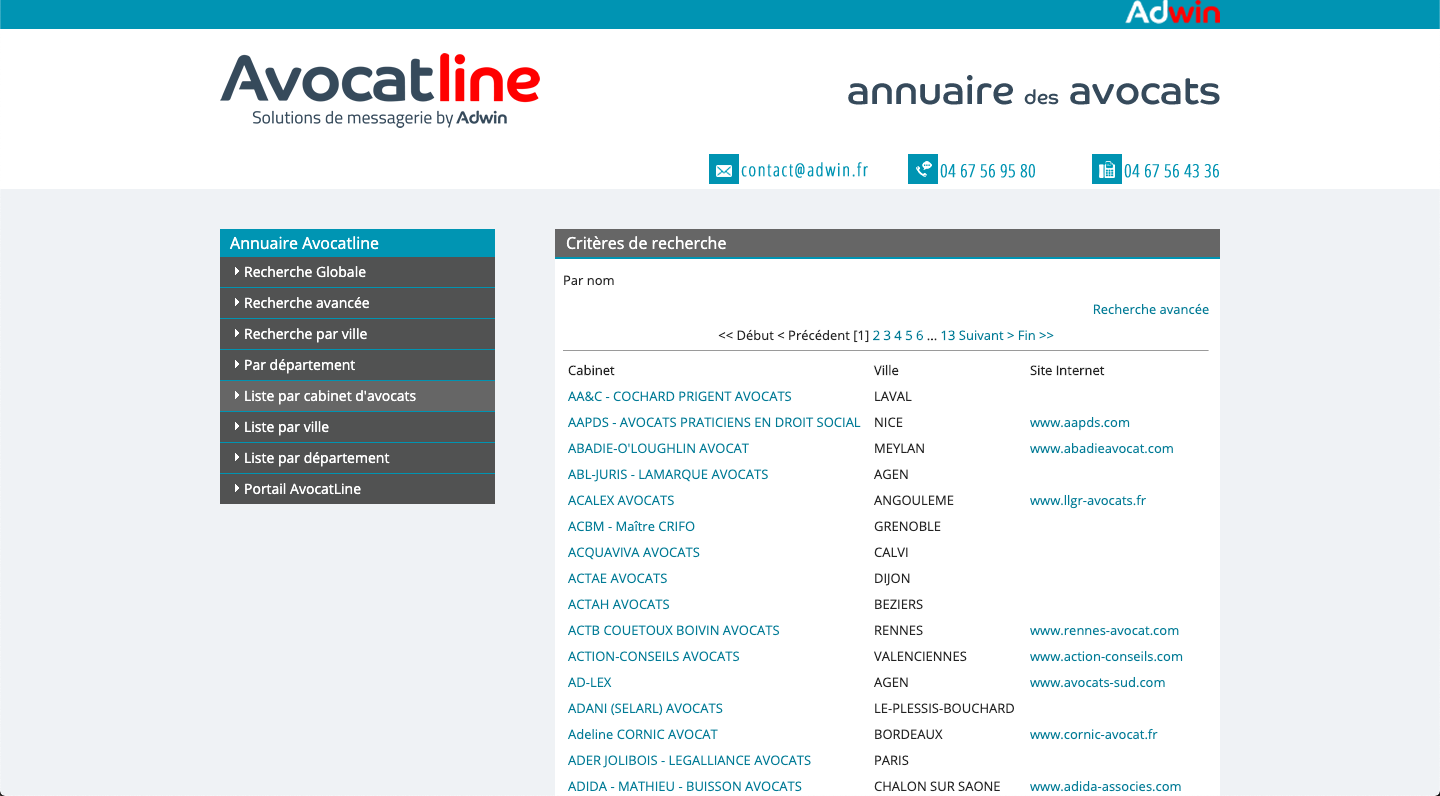Screen dimensions: 1440x796
Task: Open ADER JOLIBOIS - LEGALLIANCE AVOCATS
Action: click(689, 761)
